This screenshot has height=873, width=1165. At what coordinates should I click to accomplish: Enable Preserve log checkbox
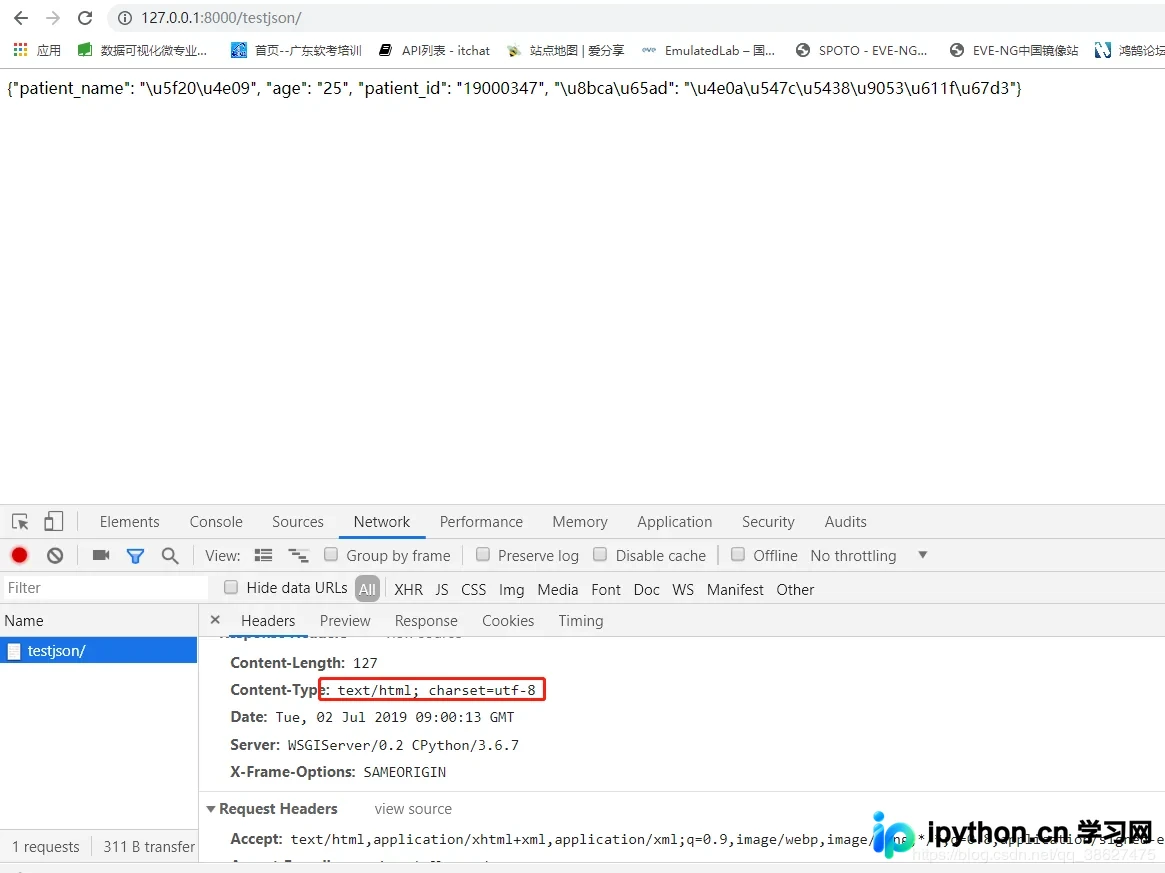point(483,554)
